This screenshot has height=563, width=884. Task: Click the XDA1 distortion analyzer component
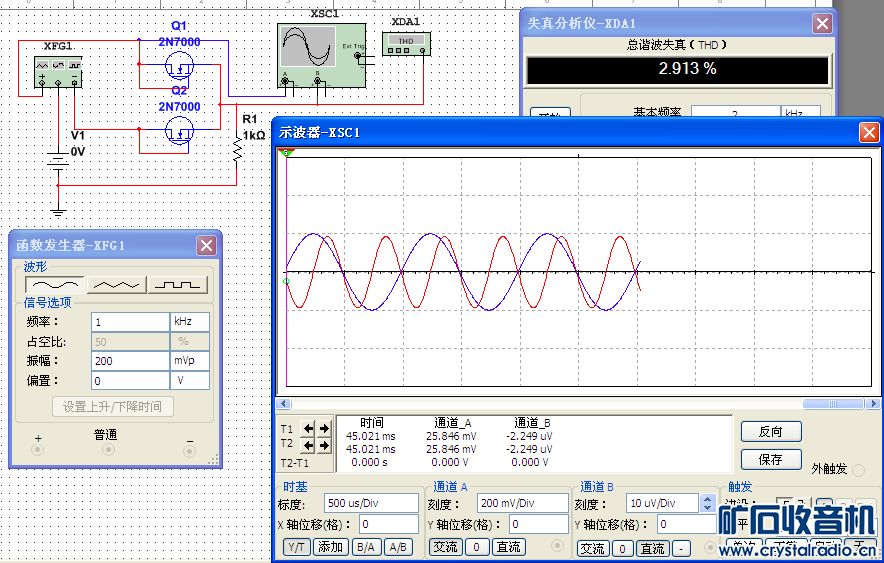[406, 42]
